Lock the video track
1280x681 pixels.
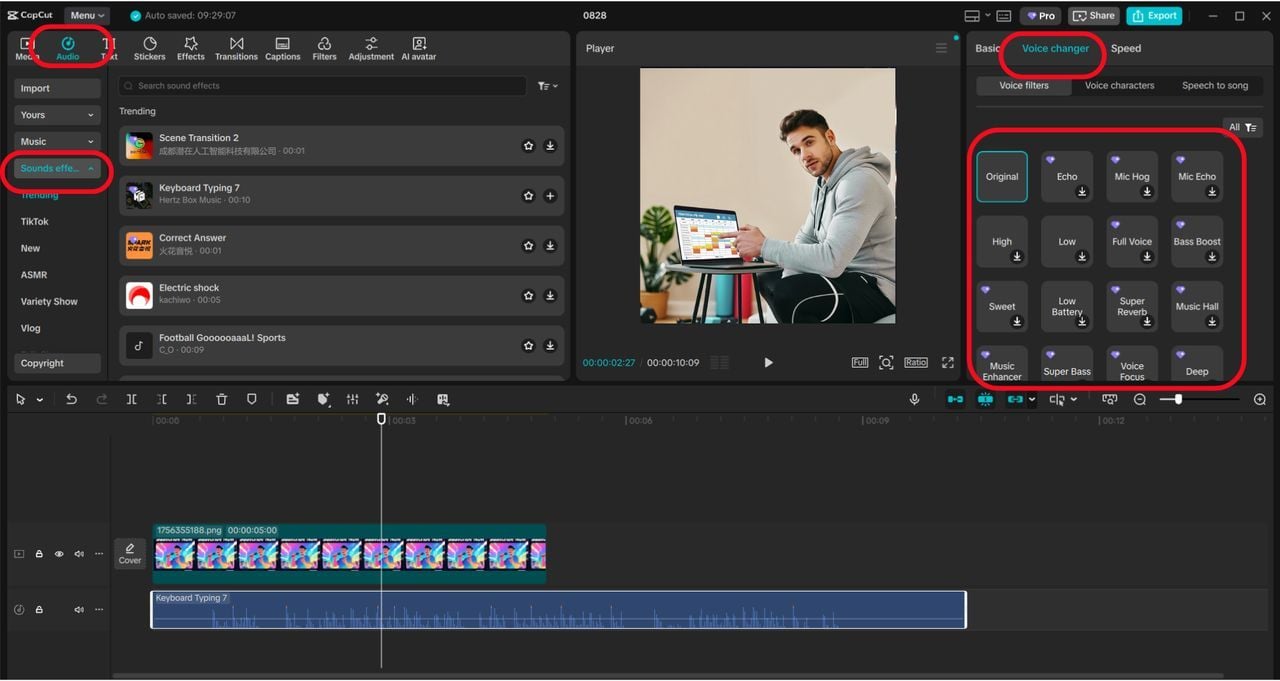pos(39,554)
